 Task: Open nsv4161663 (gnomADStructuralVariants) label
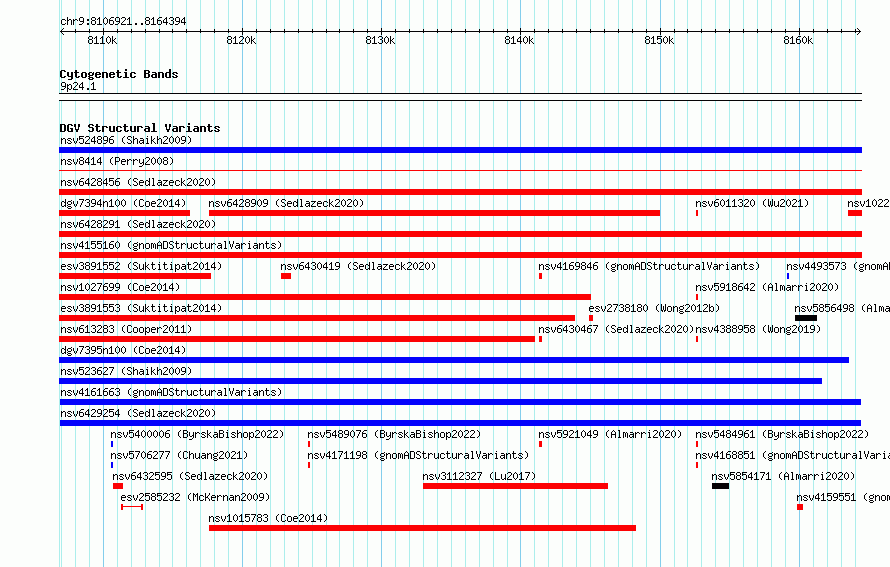tap(171, 392)
